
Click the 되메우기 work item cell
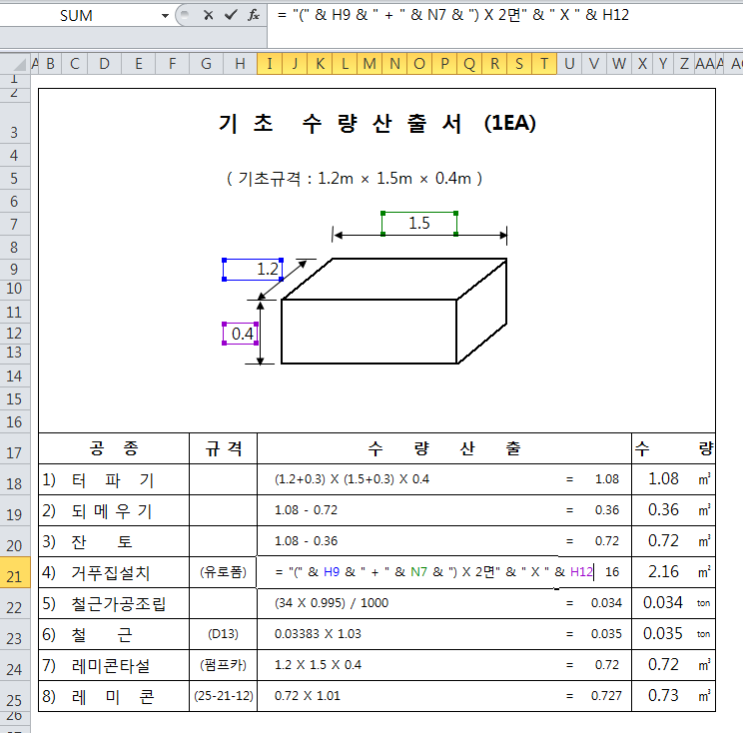[x=112, y=511]
